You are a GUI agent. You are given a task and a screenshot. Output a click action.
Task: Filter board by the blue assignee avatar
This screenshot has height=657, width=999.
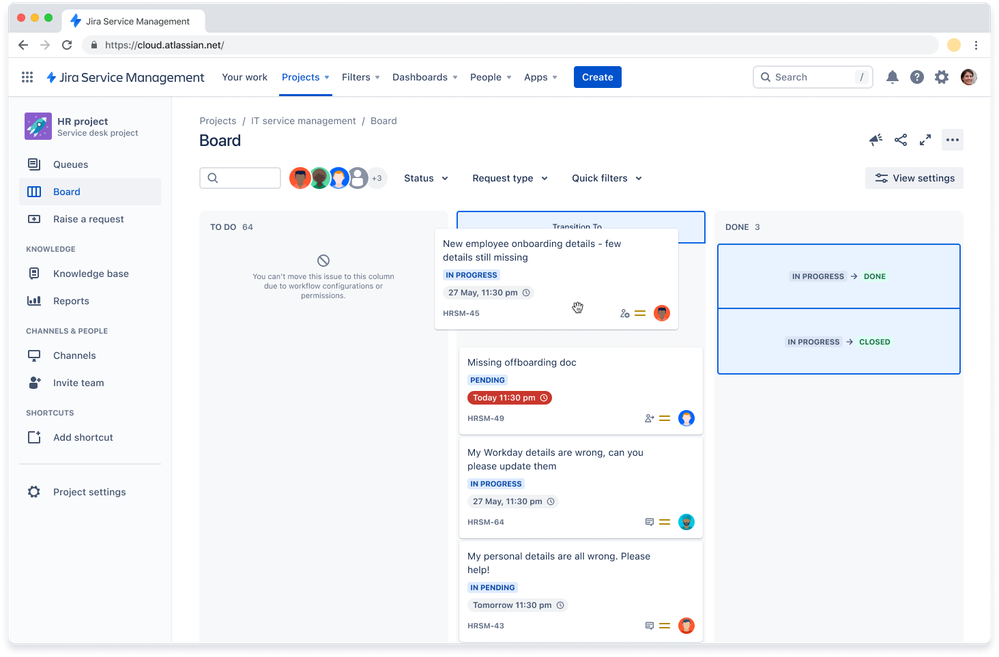click(x=338, y=178)
